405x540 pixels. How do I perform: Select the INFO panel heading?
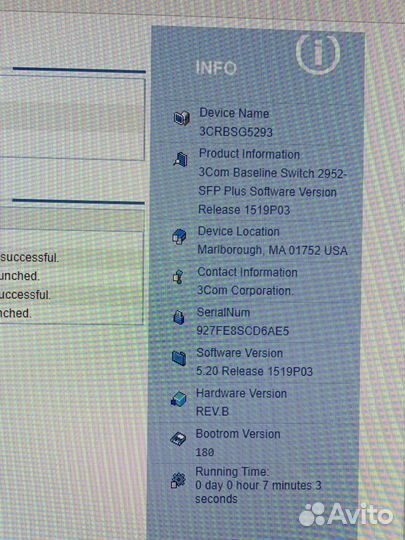point(216,68)
